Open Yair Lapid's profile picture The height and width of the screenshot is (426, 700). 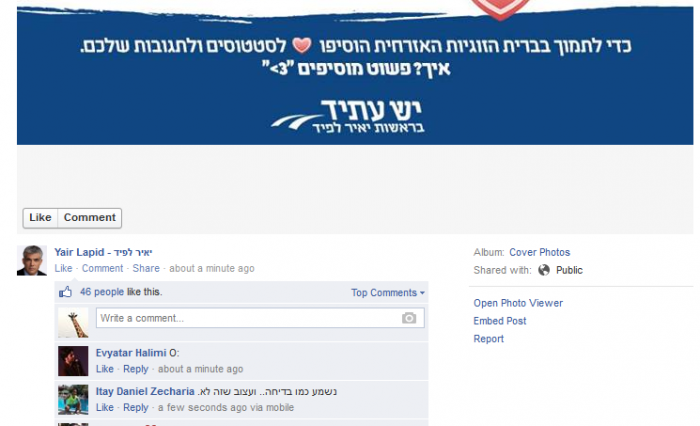pyautogui.click(x=32, y=260)
